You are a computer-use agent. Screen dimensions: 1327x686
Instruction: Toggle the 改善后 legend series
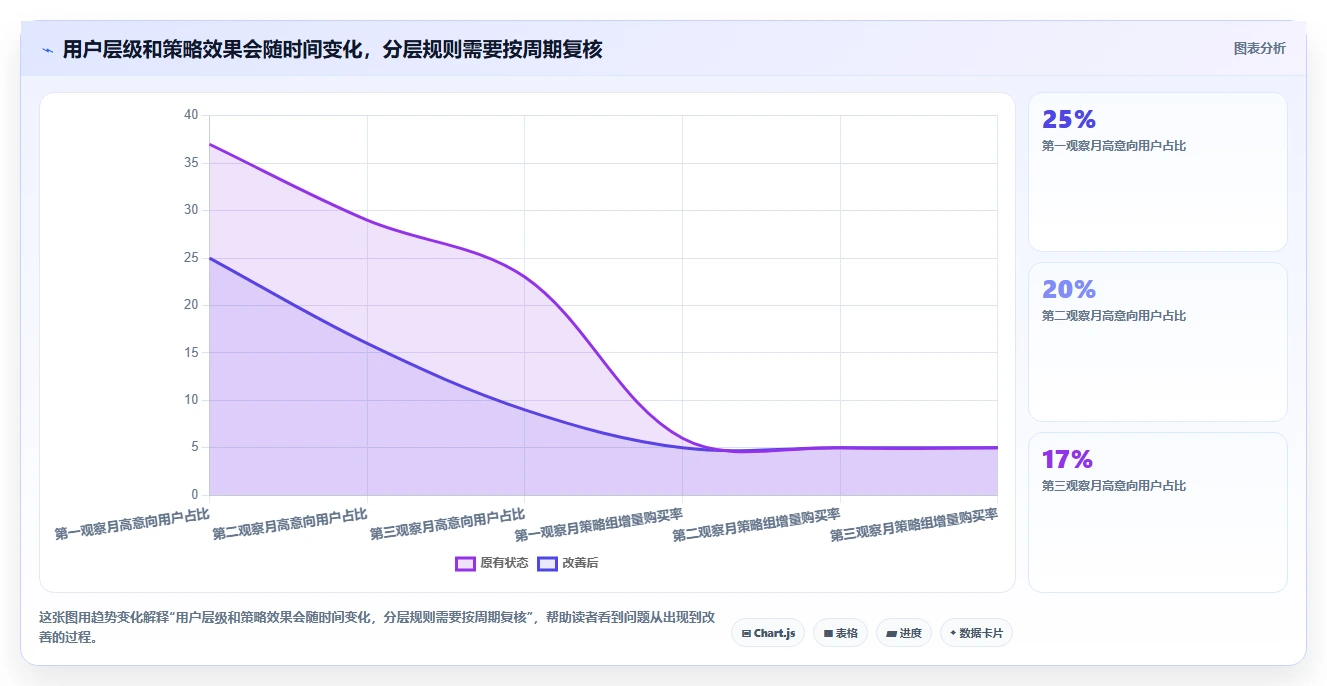point(568,563)
